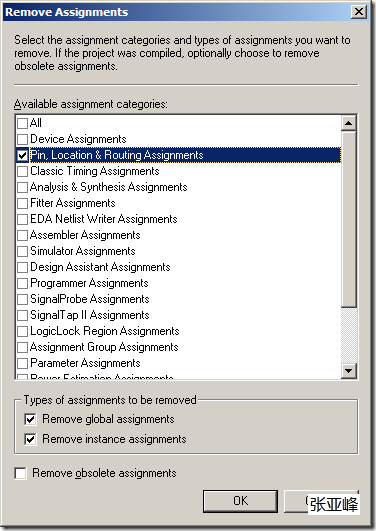Click the OK button
This screenshot has height=531, width=376.
click(241, 501)
